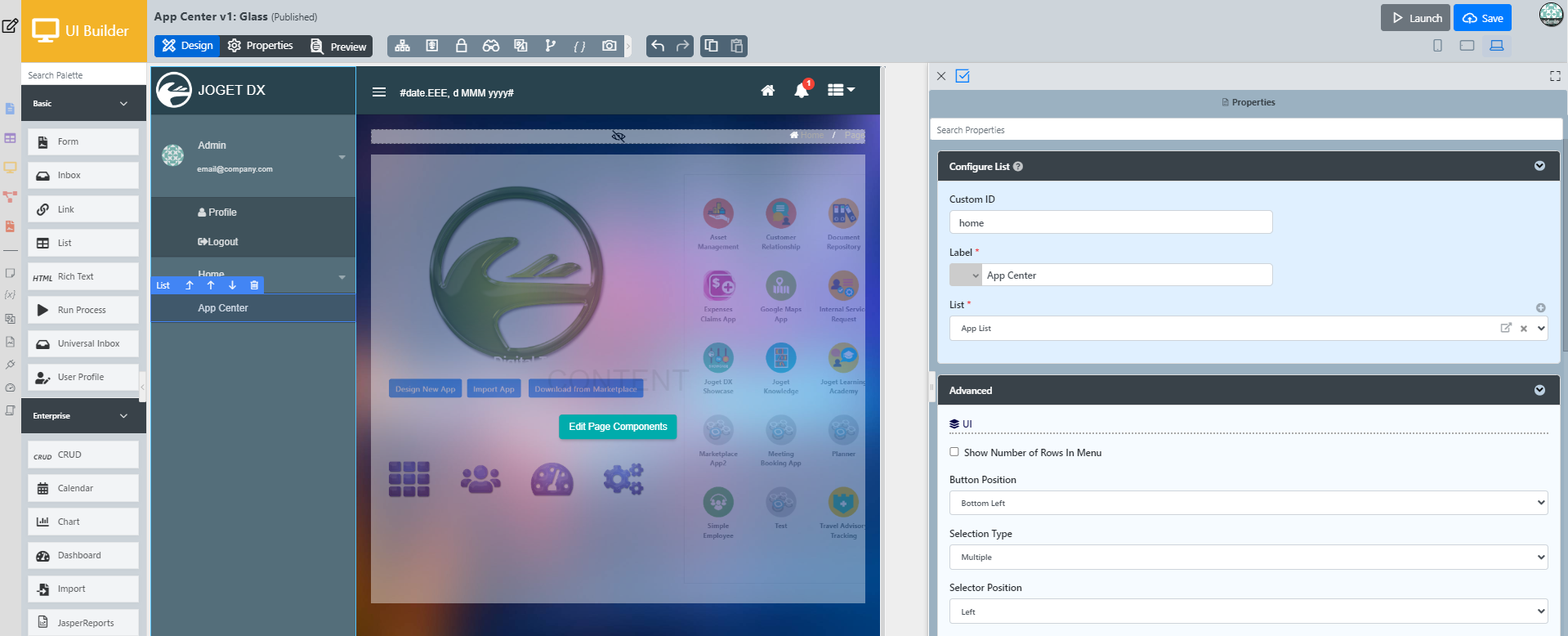Screen dimensions: 1568x636
Task: Click the apps grid shortcut icon
Action: [x=409, y=479]
